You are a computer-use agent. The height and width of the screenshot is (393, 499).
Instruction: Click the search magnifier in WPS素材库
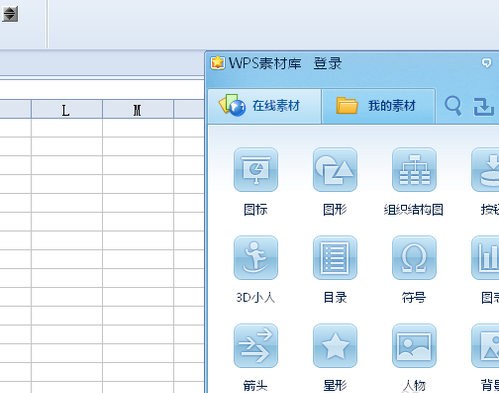coord(453,106)
